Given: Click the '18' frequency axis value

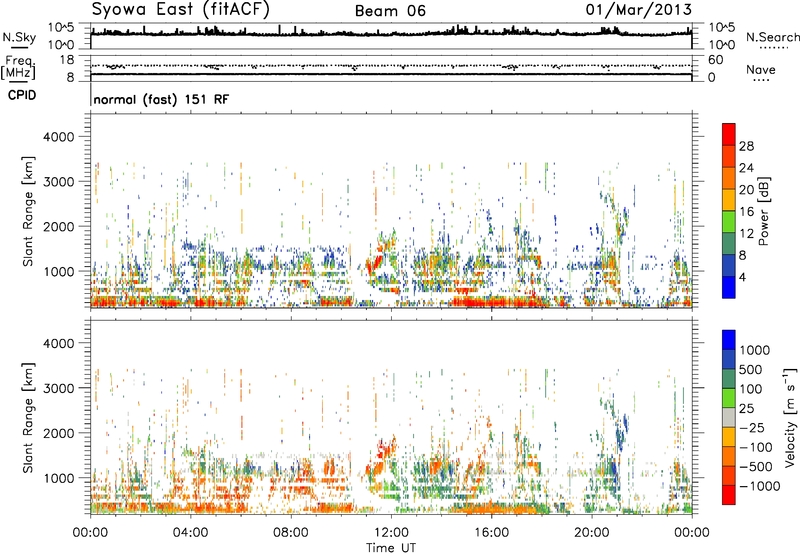Looking at the screenshot, I should (x=66, y=60).
